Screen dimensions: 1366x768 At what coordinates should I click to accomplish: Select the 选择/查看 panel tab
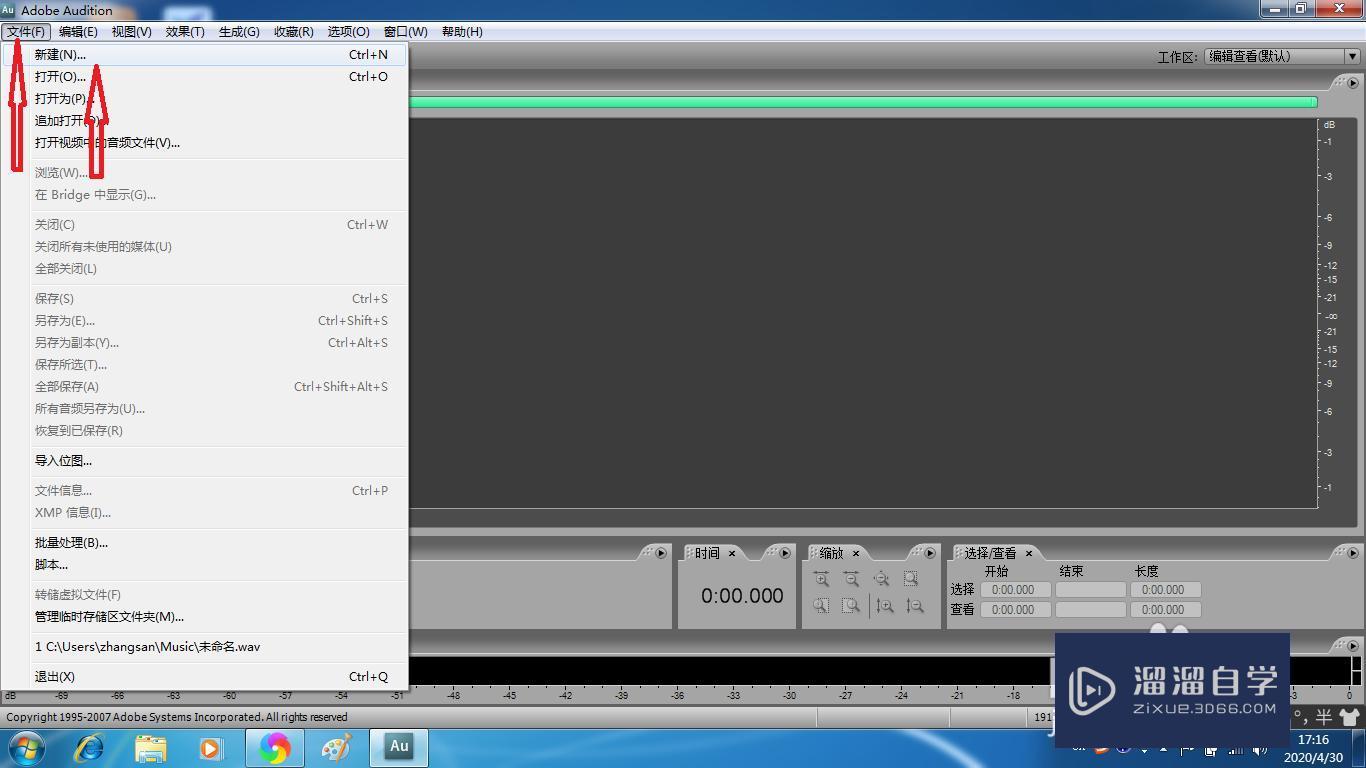point(990,553)
